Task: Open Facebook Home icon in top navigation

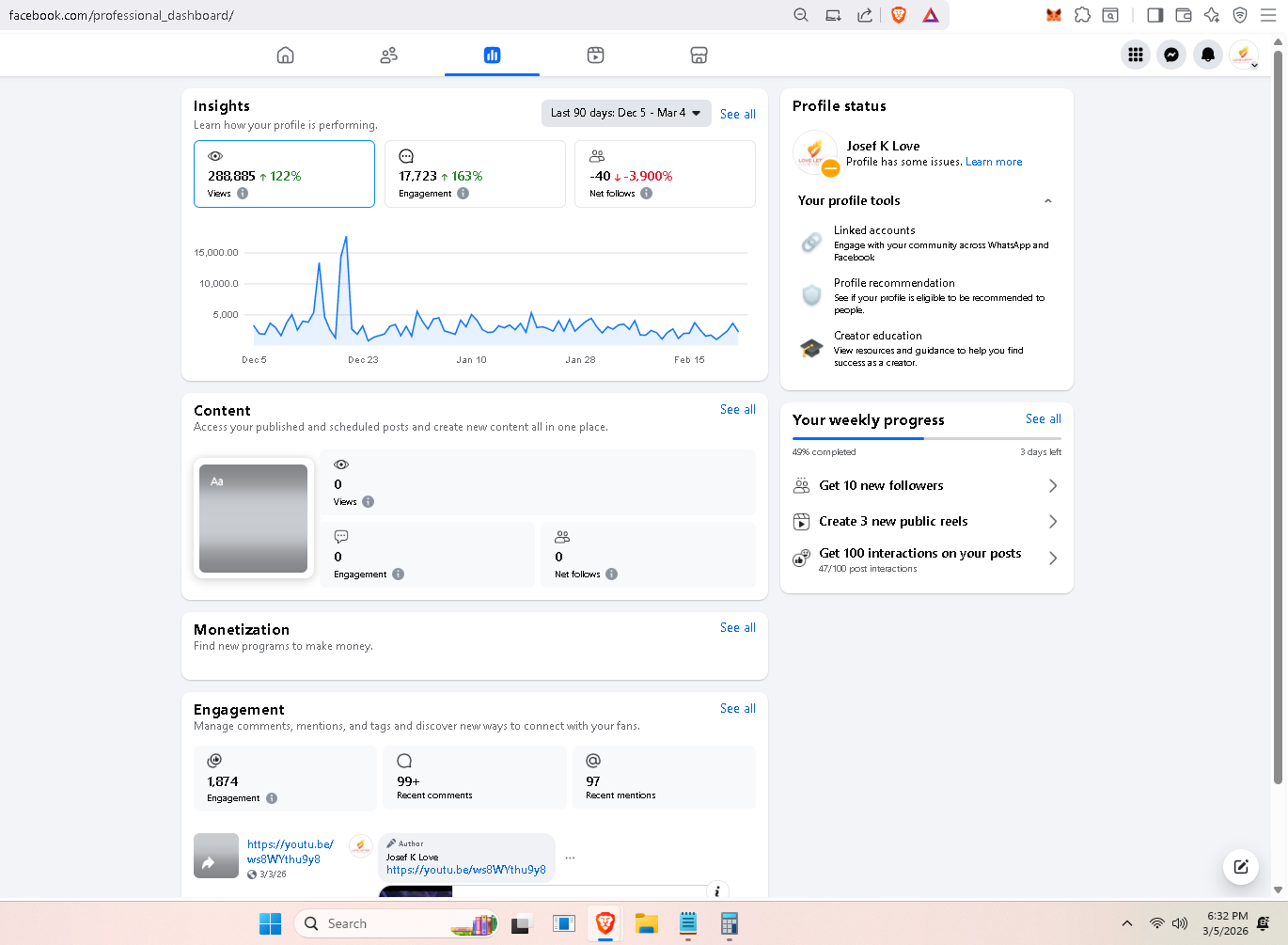Action: point(285,55)
